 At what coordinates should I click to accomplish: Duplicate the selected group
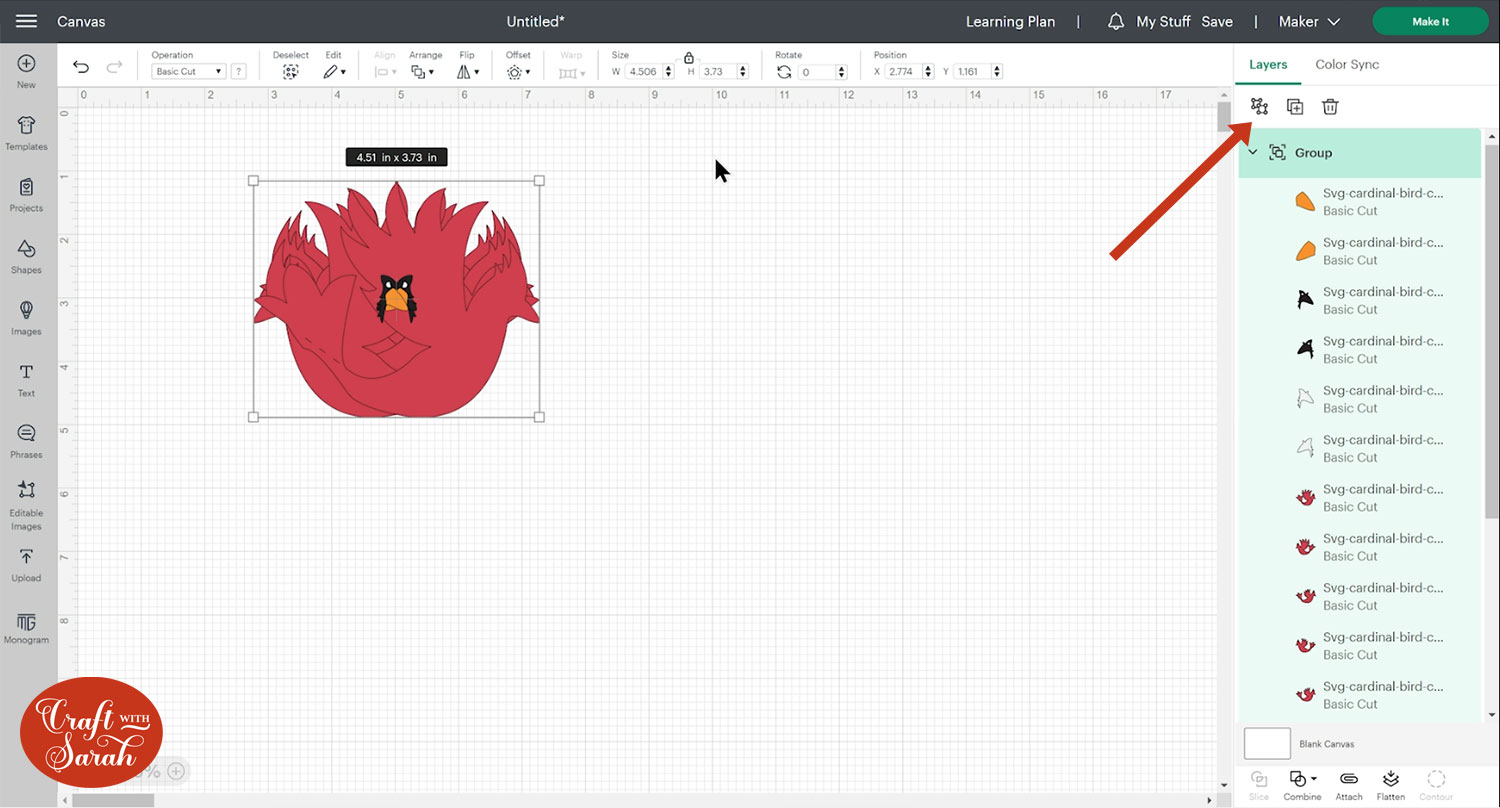tap(1294, 106)
